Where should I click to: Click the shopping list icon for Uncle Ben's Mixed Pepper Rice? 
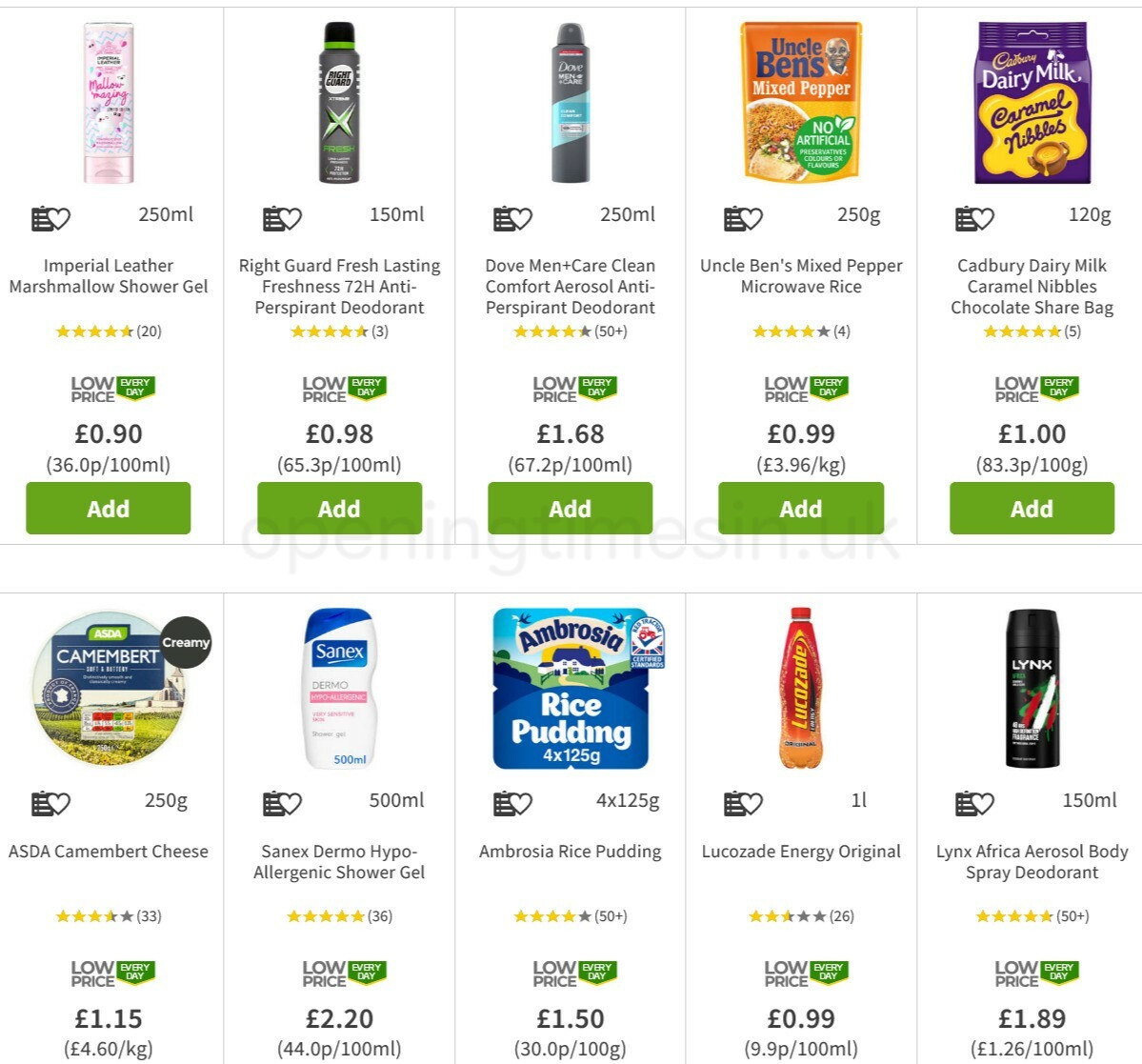coord(732,217)
